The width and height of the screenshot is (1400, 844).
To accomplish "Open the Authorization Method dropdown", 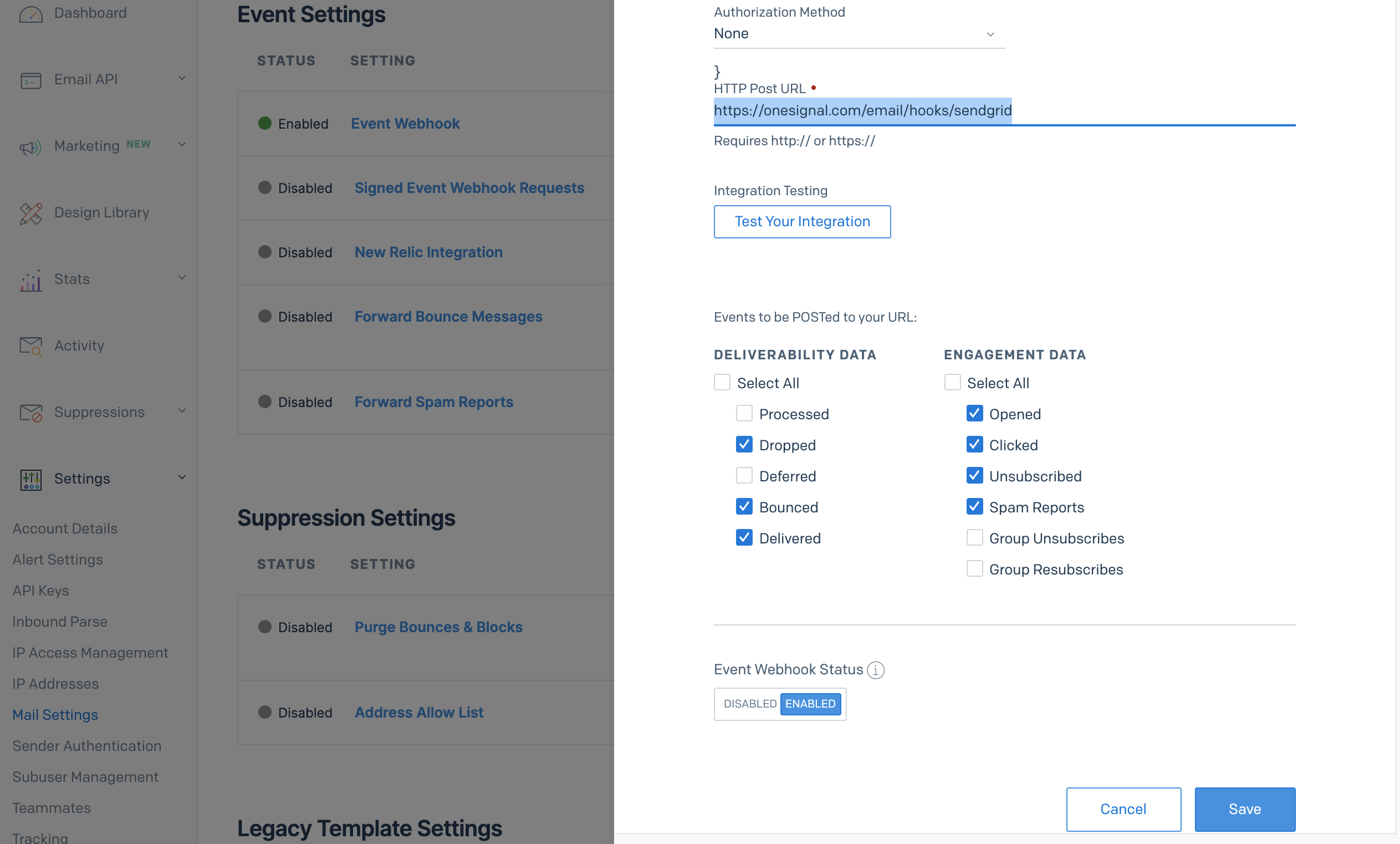I will (859, 34).
